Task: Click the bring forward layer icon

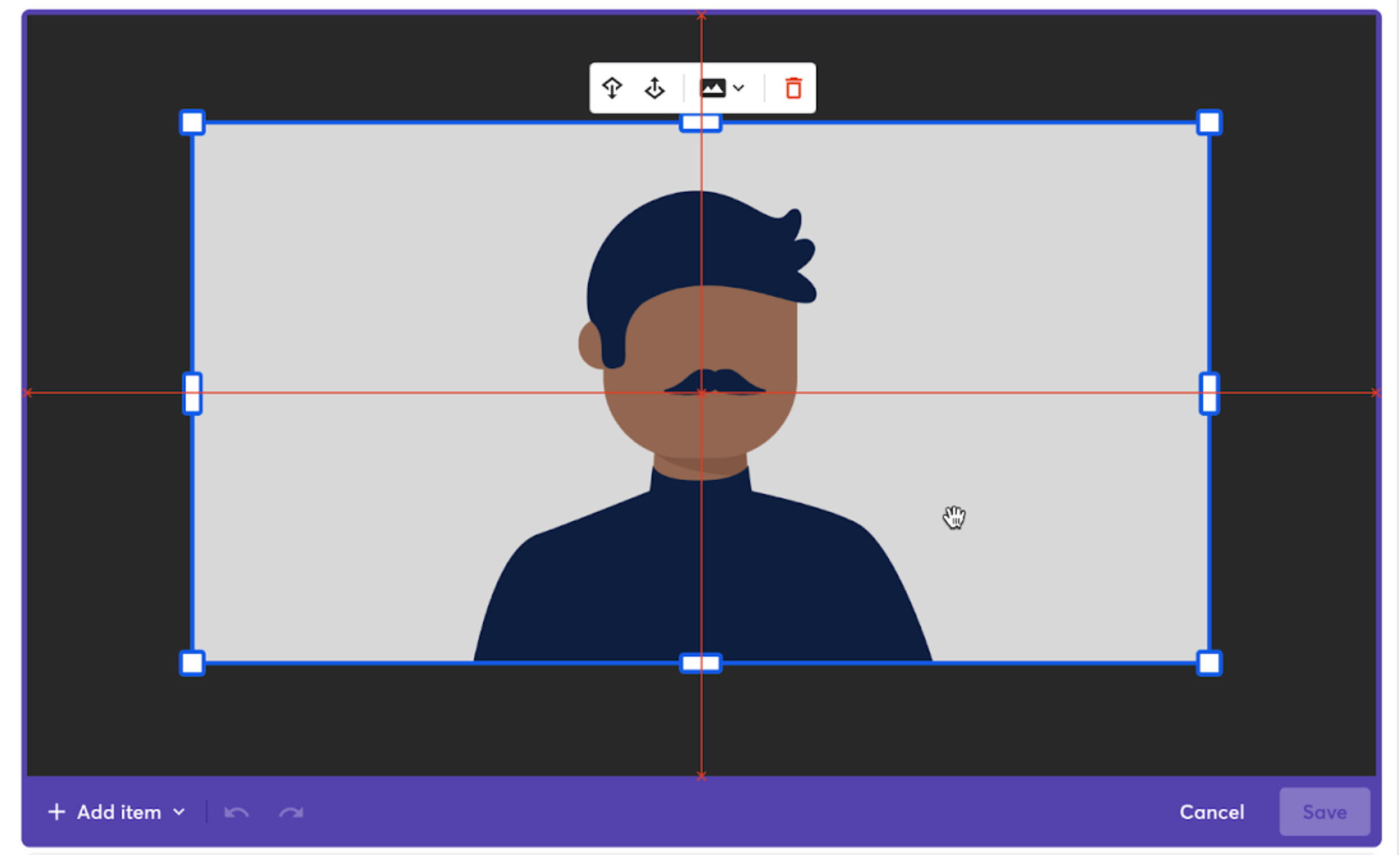Action: 655,88
